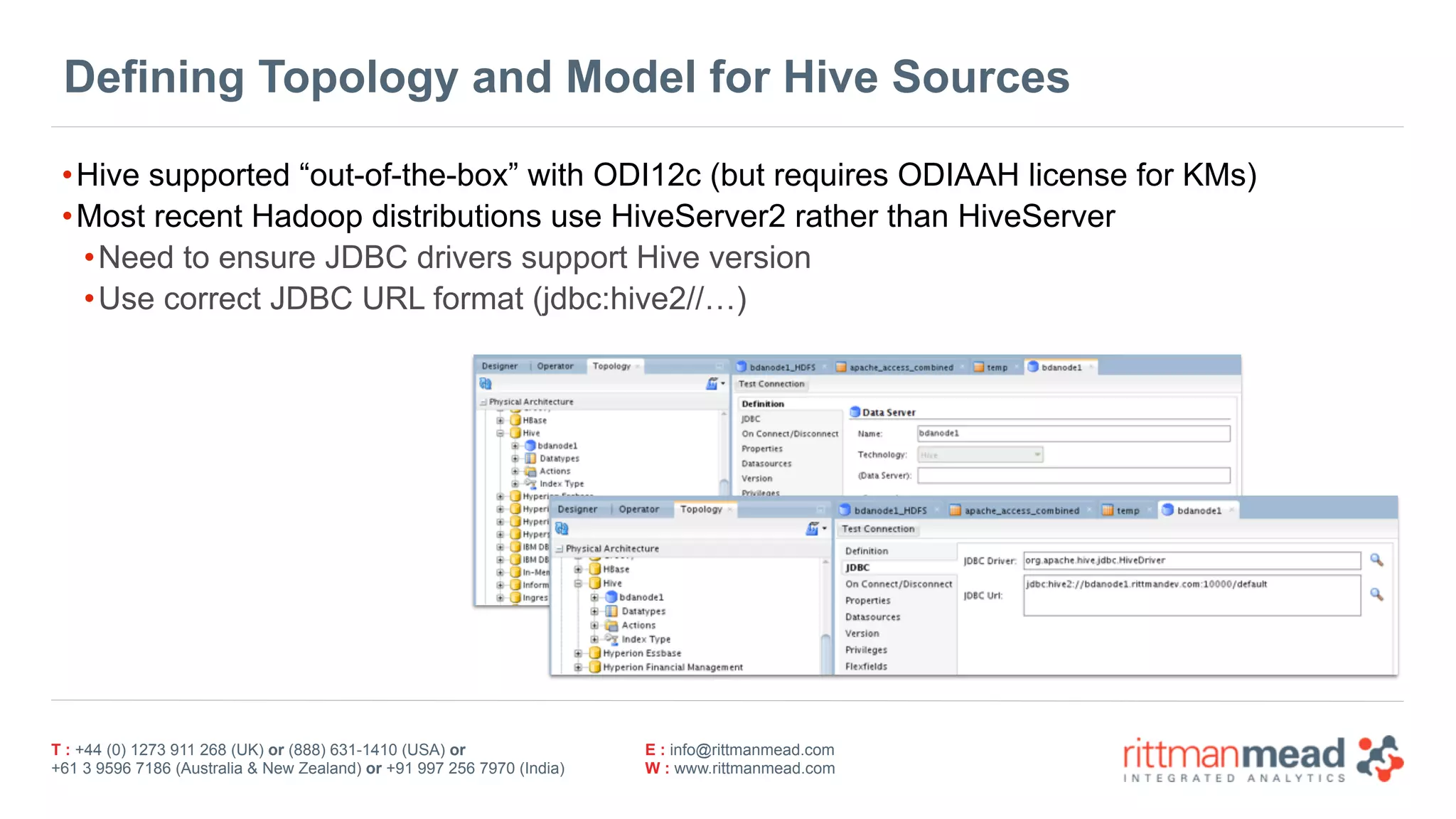Click JDBC Driver input field
Viewport: 1456px width, 819px height.
click(1192, 560)
